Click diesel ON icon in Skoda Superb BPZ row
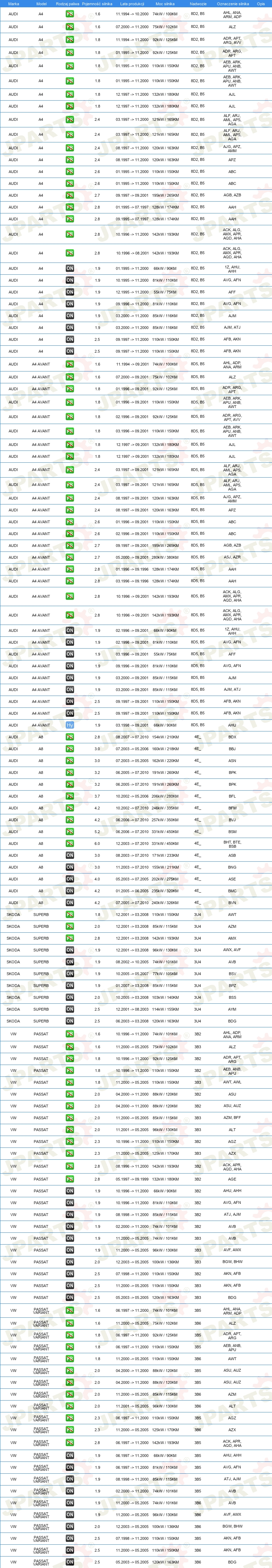 click(70, 986)
